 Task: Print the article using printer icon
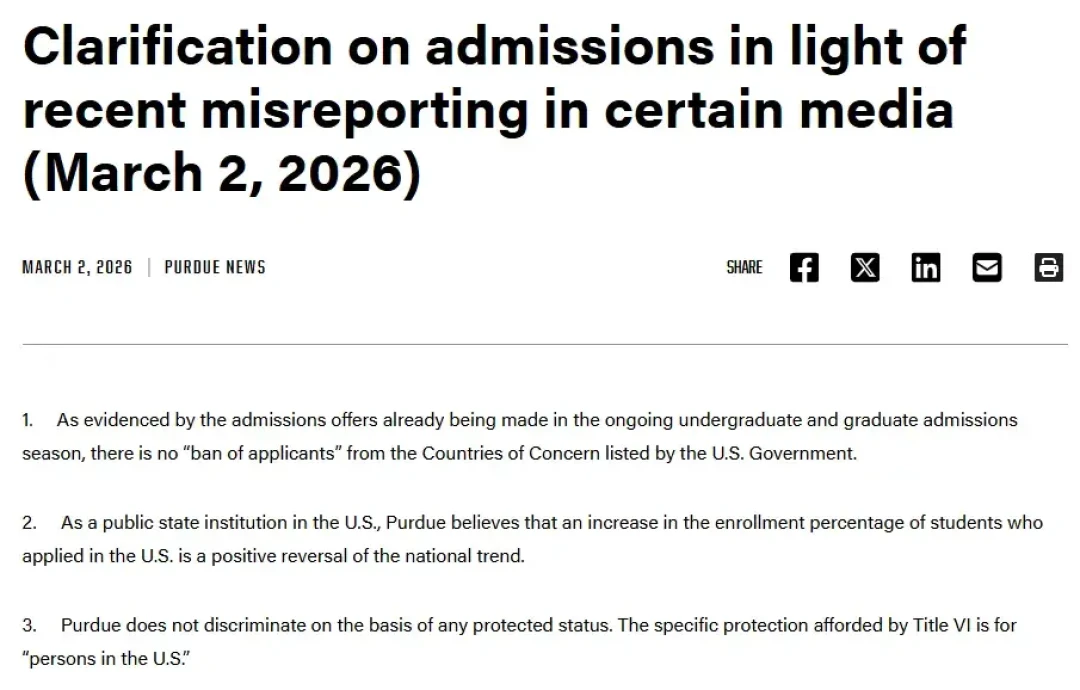1048,268
